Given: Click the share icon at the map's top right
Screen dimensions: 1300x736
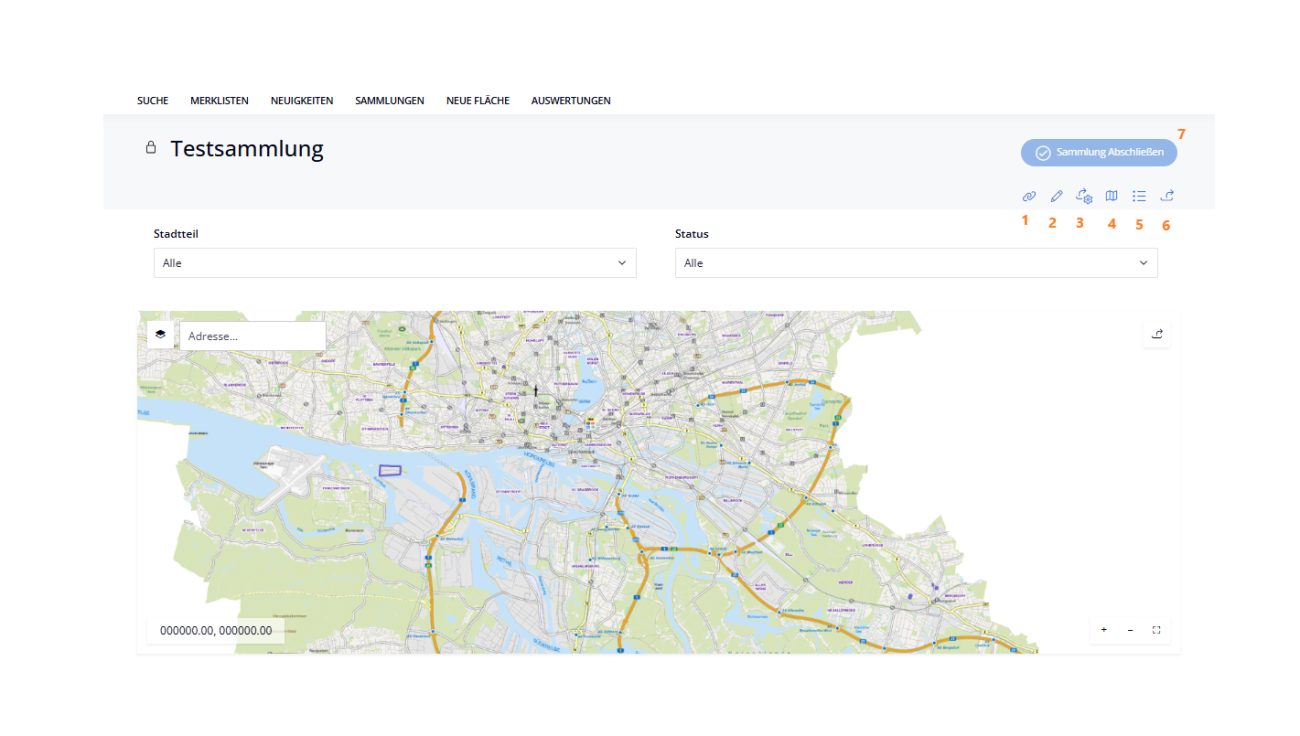Looking at the screenshot, I should (x=1156, y=334).
